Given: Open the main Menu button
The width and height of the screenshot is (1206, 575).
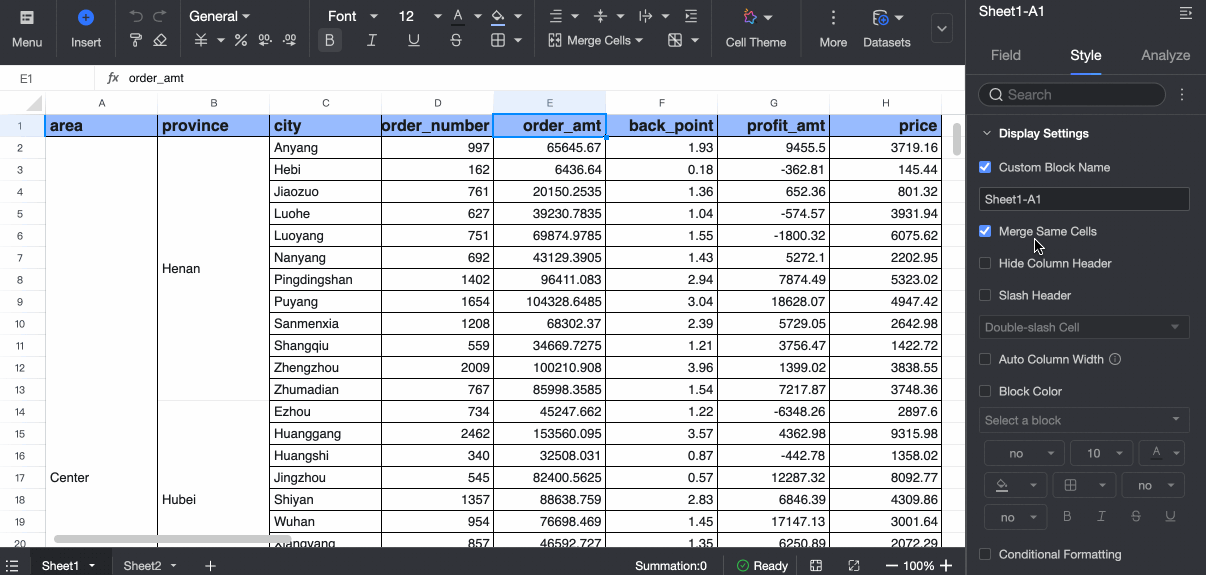Looking at the screenshot, I should coord(27,28).
